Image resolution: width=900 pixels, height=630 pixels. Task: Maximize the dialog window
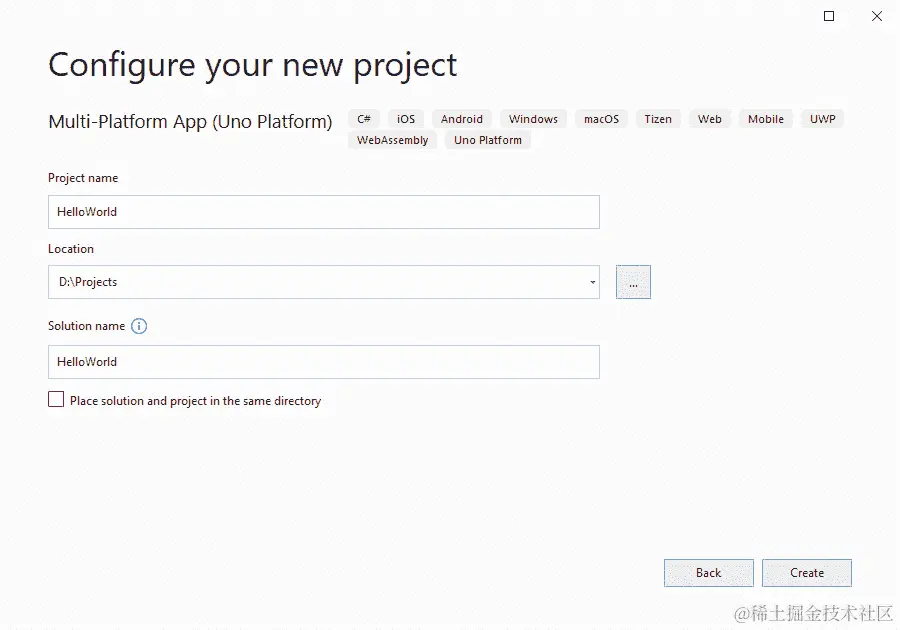(829, 16)
